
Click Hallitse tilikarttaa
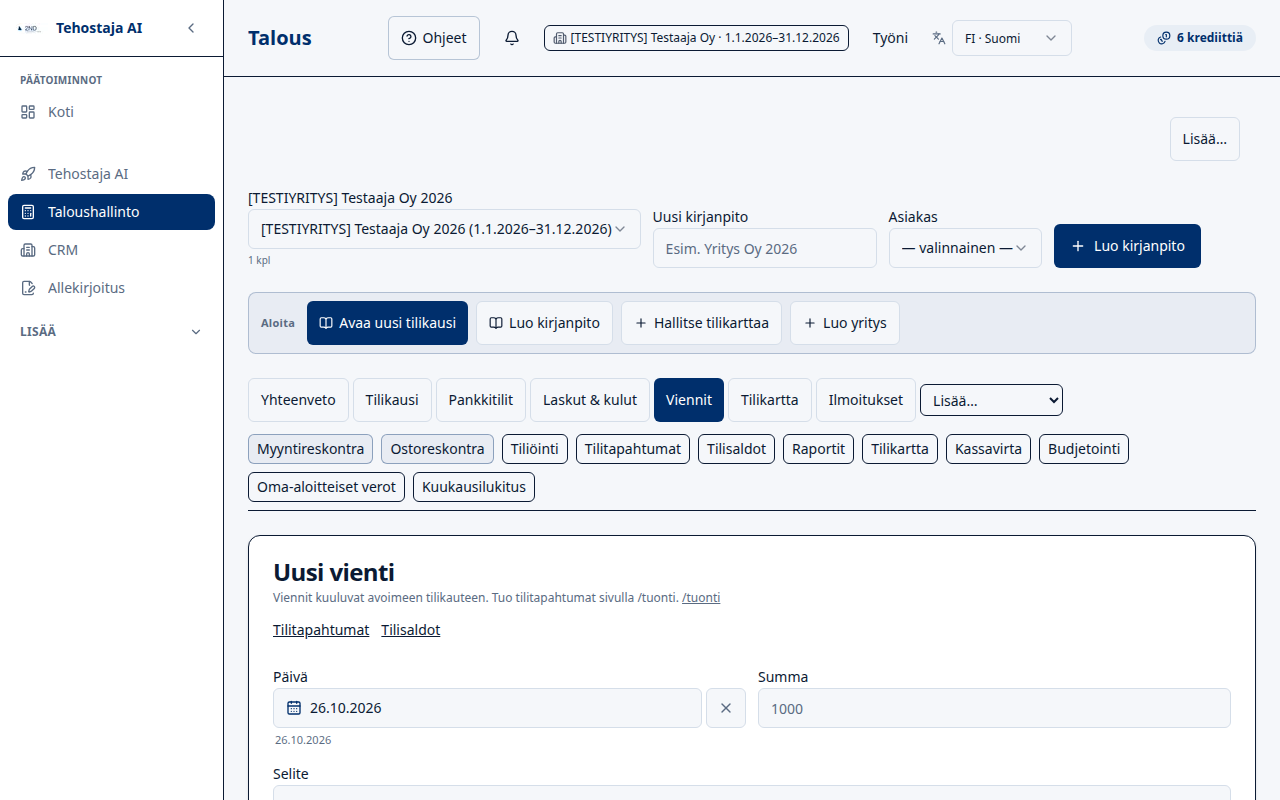pyautogui.click(x=701, y=323)
